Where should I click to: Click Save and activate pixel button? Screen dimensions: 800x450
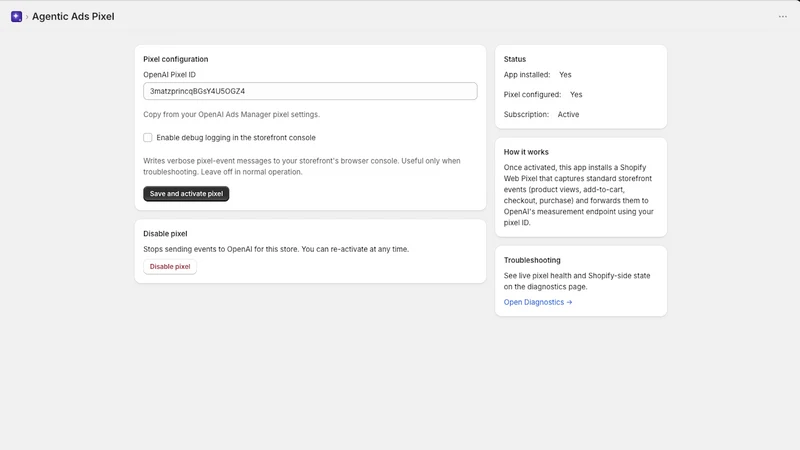[x=186, y=194]
